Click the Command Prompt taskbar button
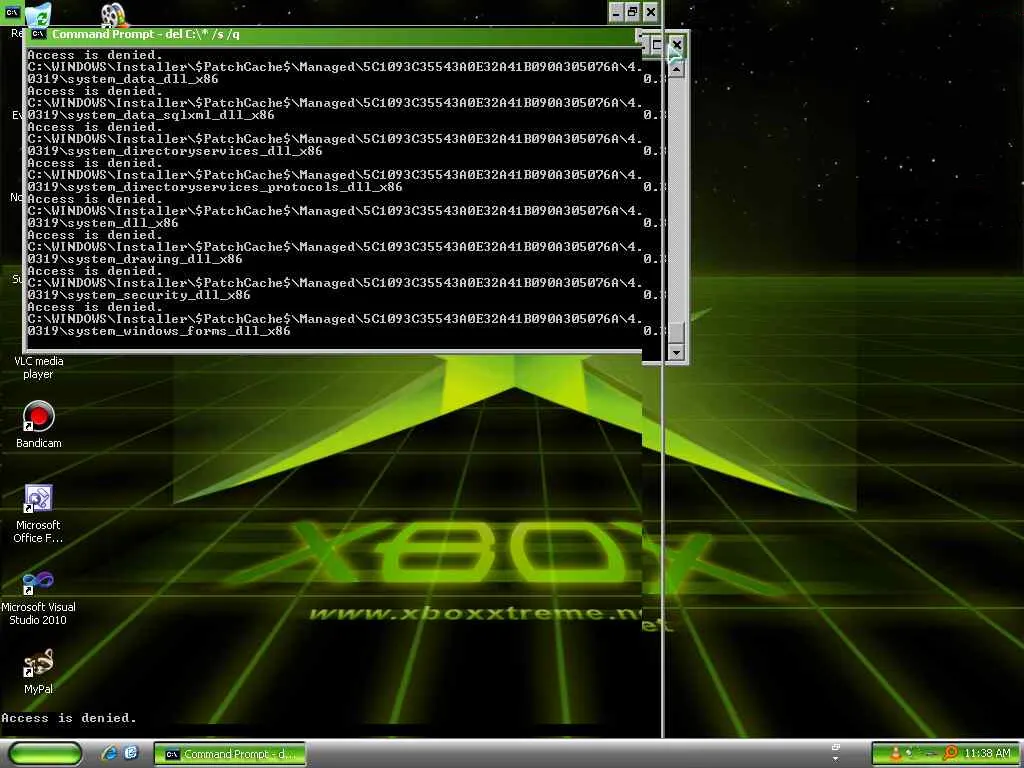The height and width of the screenshot is (768, 1024). pyautogui.click(x=230, y=754)
